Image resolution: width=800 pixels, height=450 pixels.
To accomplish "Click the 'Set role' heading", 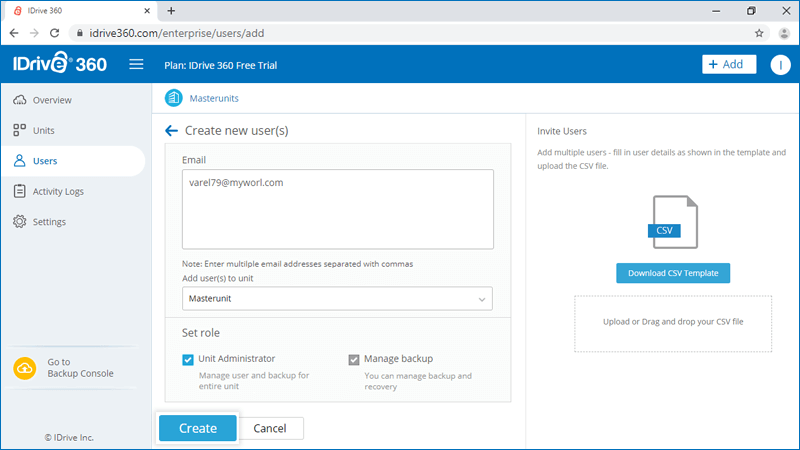I will pyautogui.click(x=201, y=333).
